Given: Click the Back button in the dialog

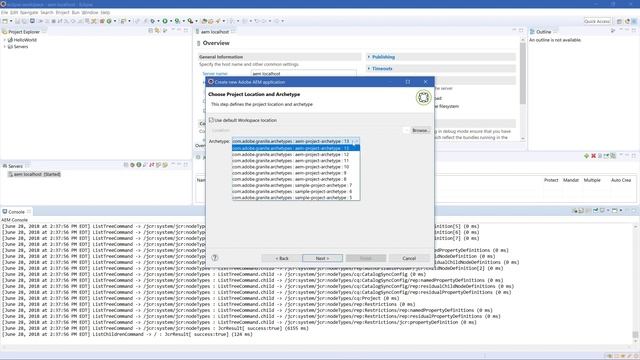Looking at the screenshot, I should pos(282,258).
